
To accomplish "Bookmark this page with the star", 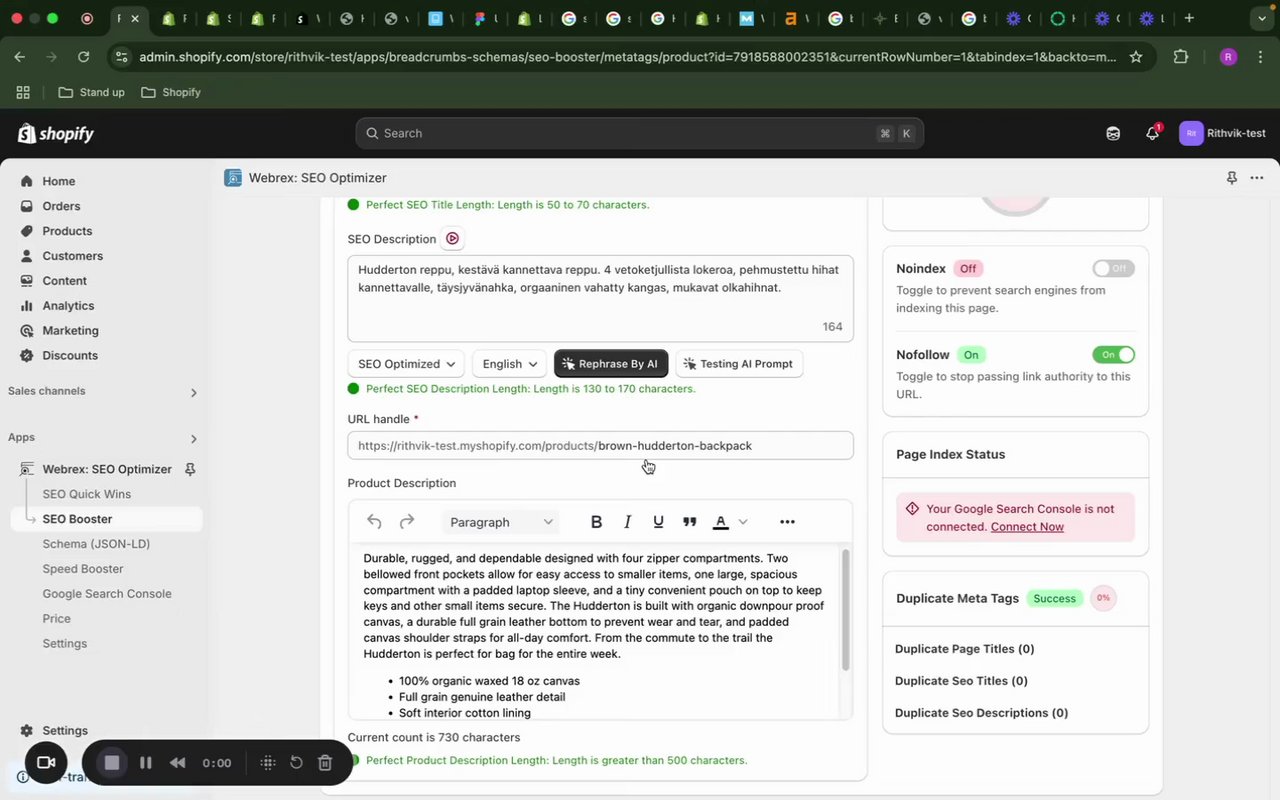I will click(x=1136, y=57).
